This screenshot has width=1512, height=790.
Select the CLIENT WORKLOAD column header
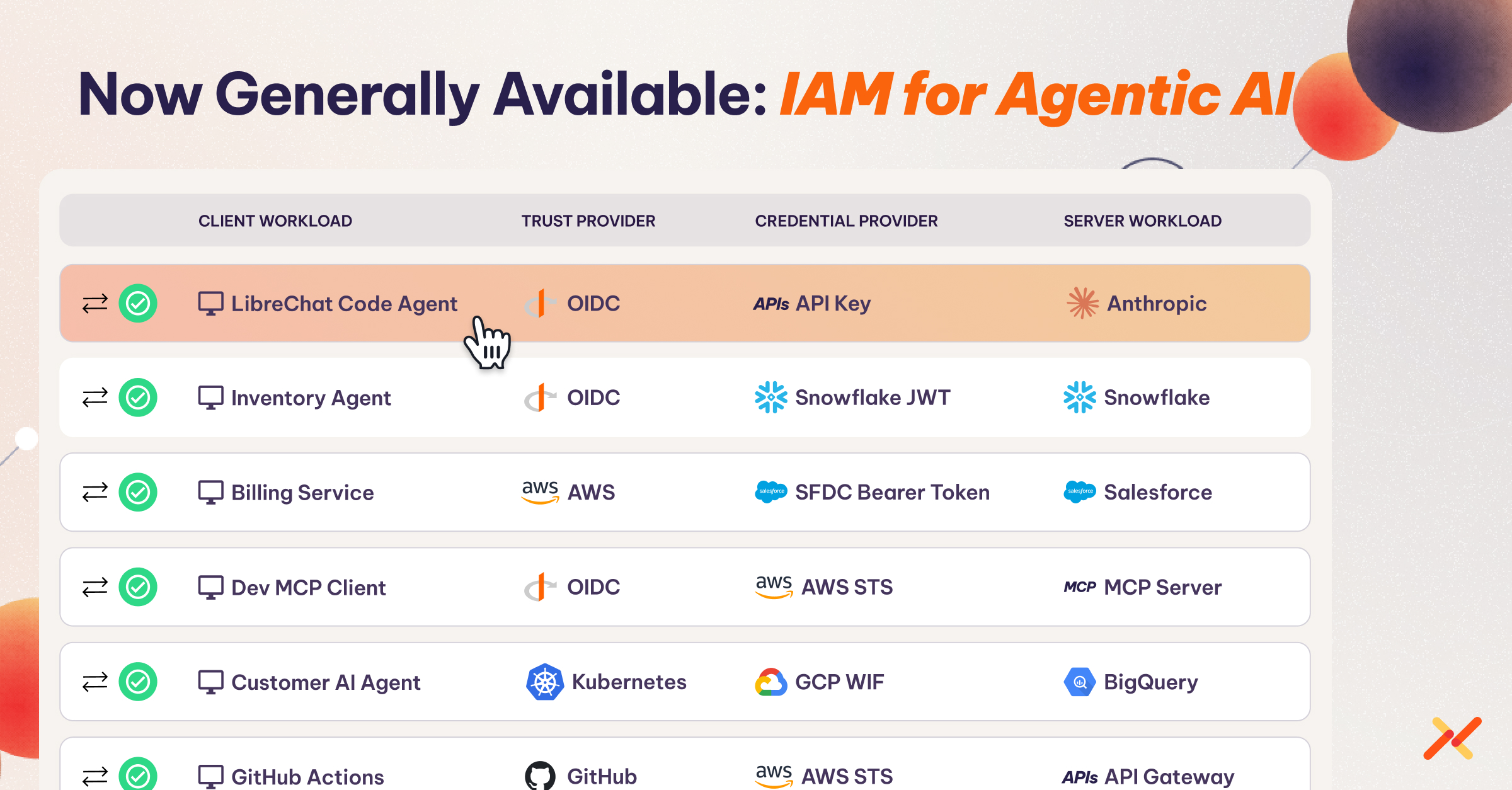275,220
